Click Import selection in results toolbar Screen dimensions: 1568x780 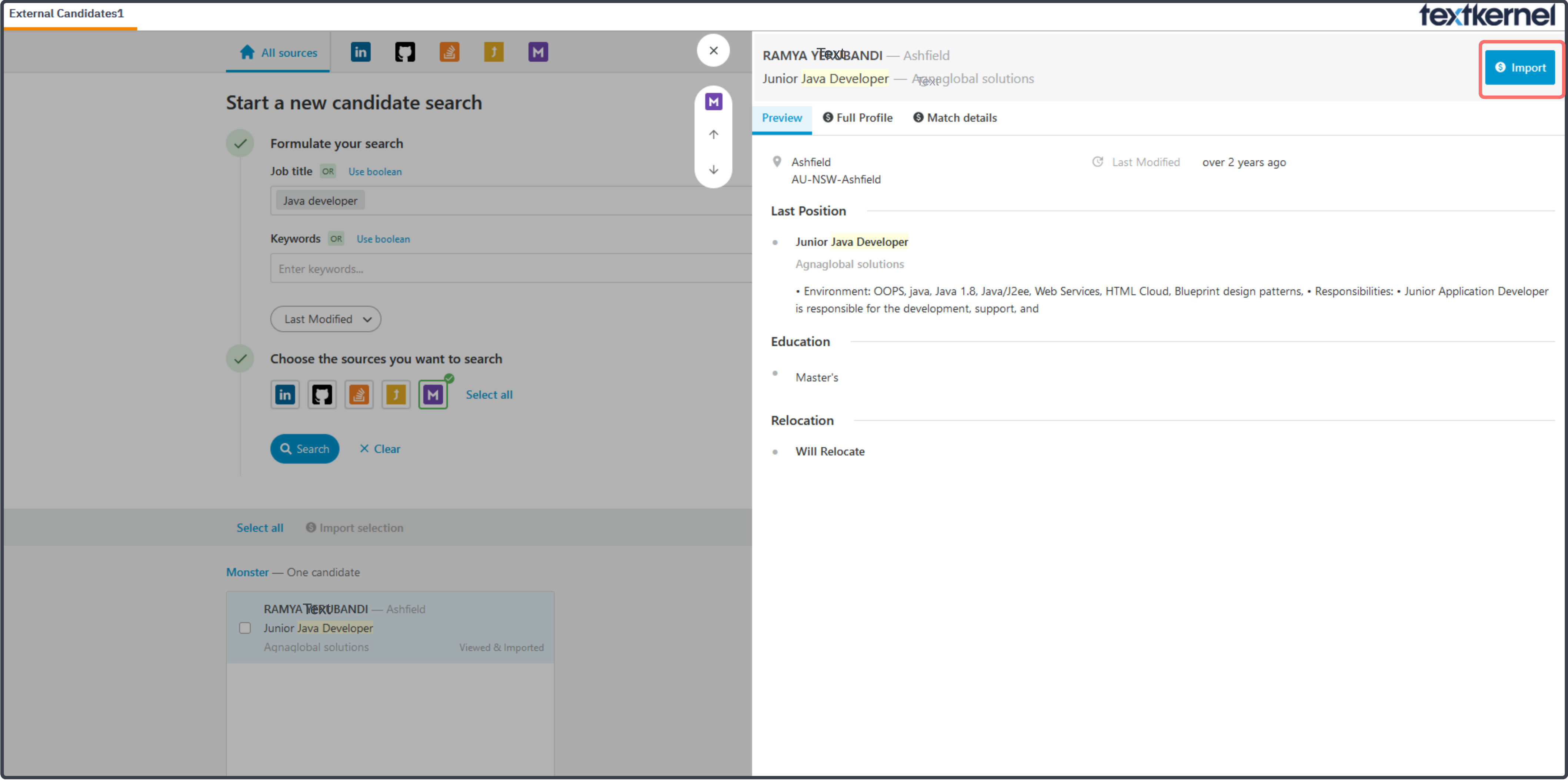[x=354, y=529]
